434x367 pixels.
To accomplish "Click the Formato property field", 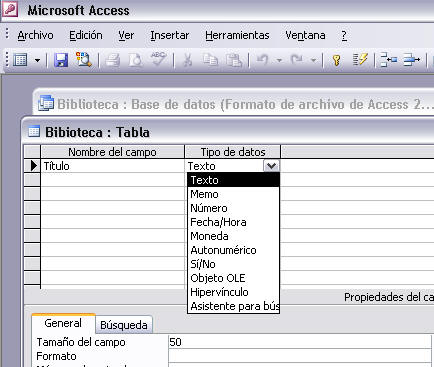I will click(x=300, y=356).
